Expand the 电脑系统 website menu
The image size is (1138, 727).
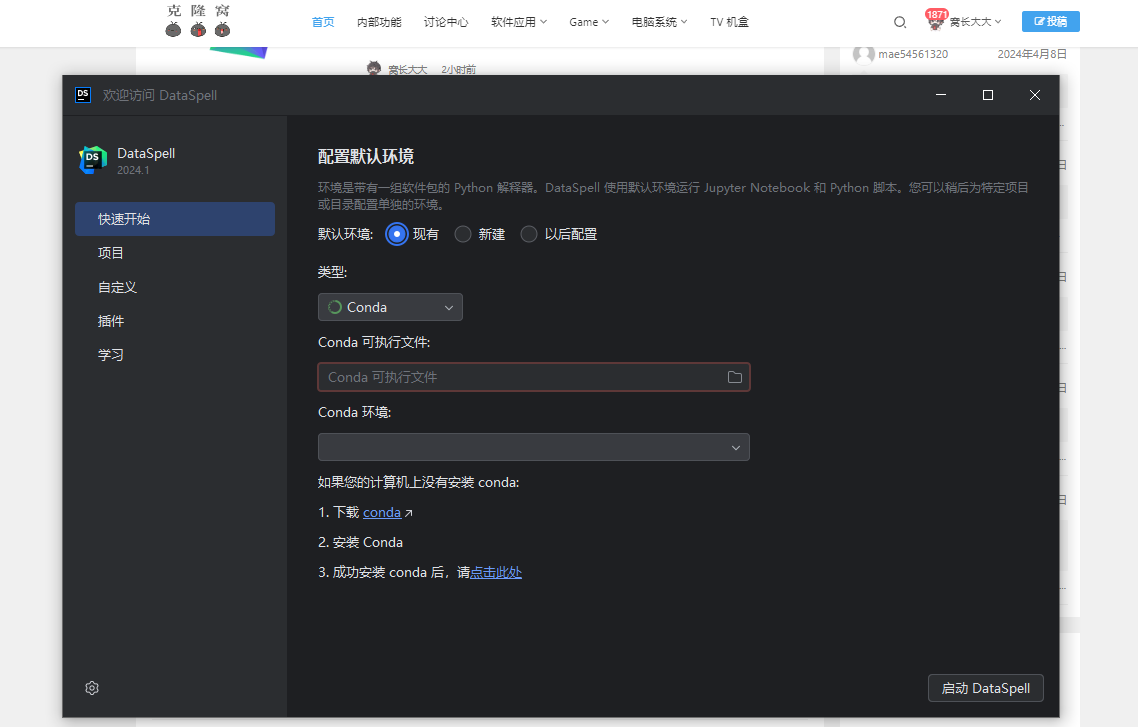click(659, 22)
